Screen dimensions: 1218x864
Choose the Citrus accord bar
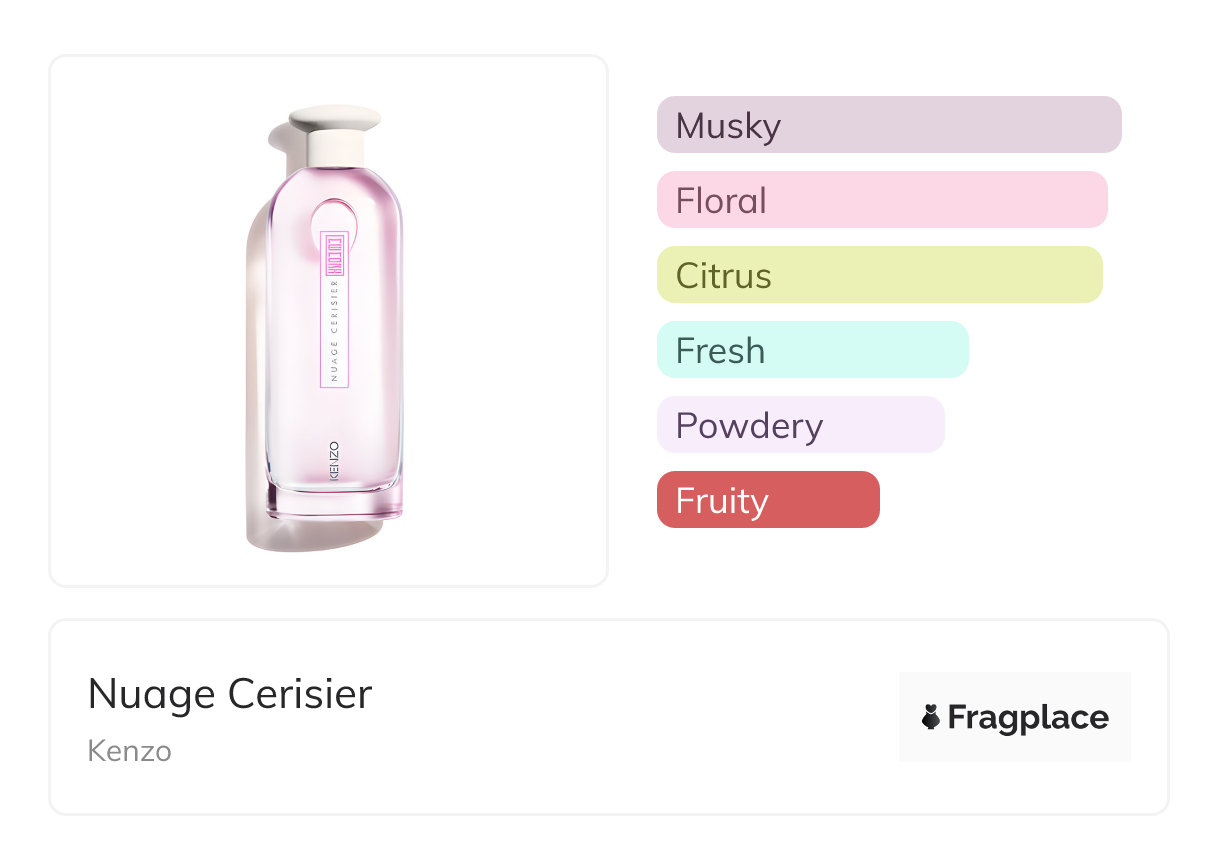tap(879, 275)
